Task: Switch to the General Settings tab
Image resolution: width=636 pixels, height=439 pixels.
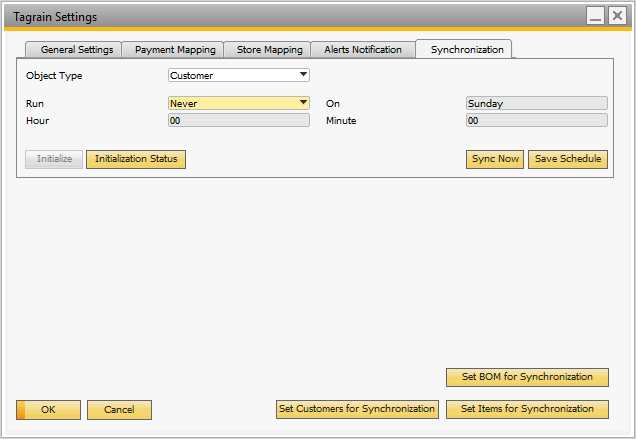Action: [x=77, y=50]
